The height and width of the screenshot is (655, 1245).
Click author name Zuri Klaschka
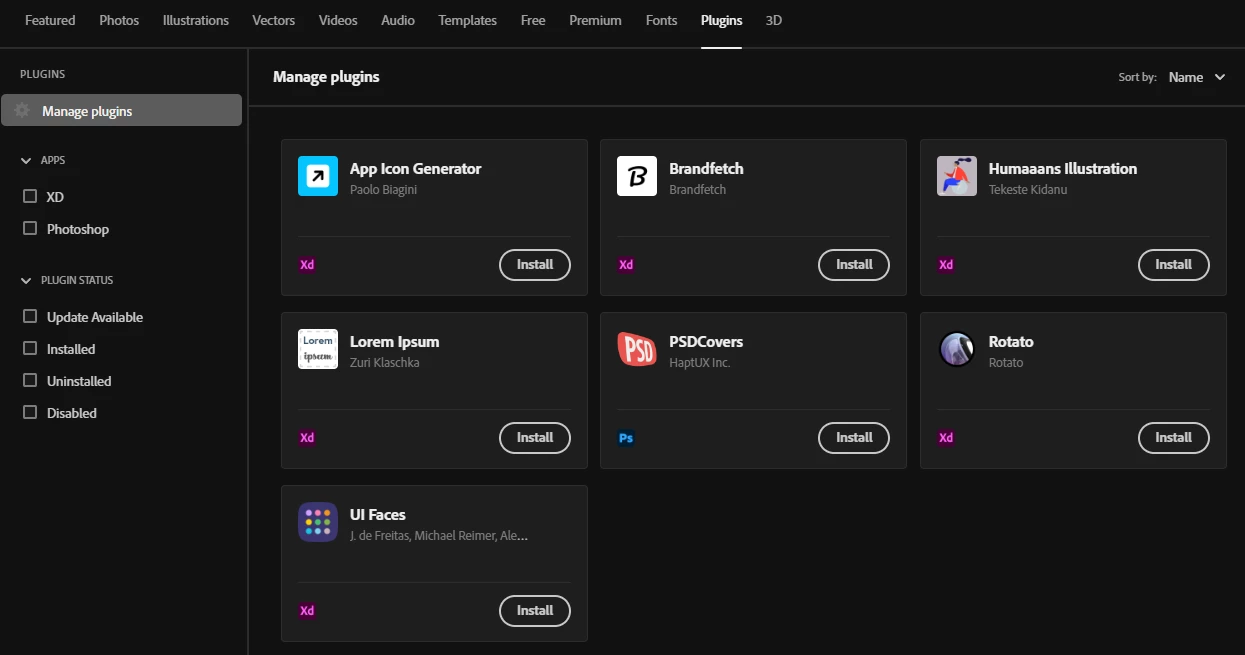(385, 363)
